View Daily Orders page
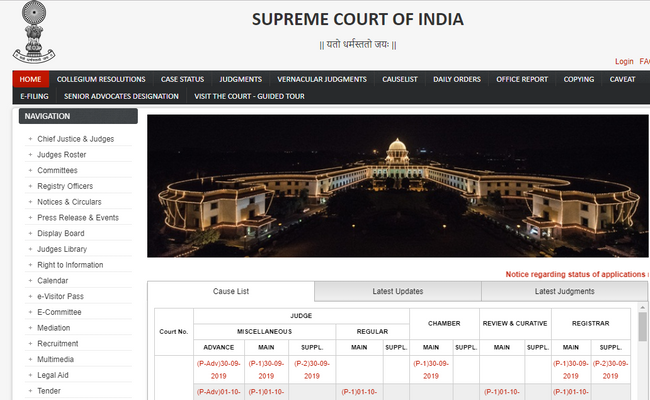650x400 pixels. (x=457, y=79)
